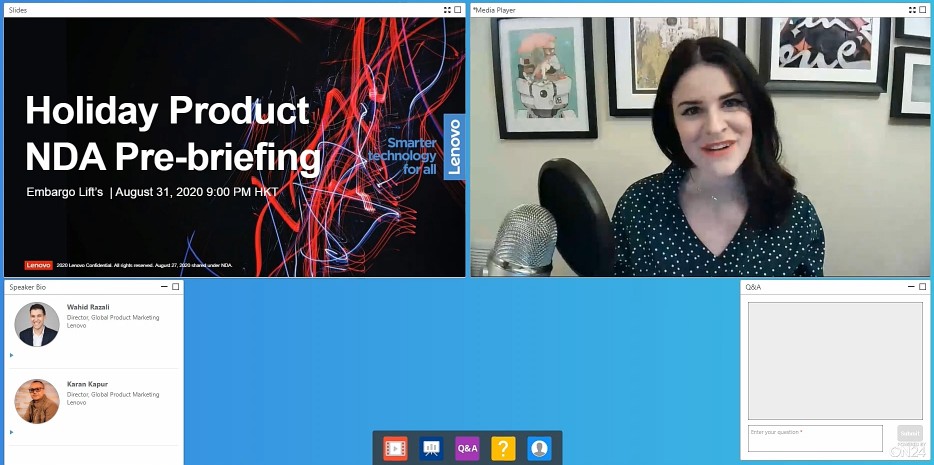
Task: Minimize the Speaker Bio window
Action: 165,286
